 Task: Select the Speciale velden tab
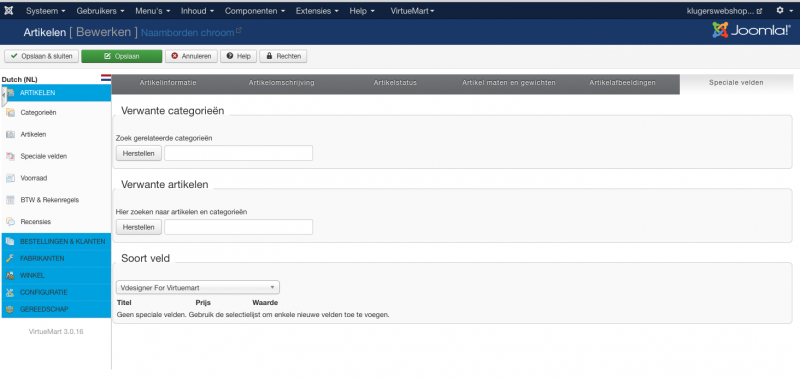point(736,84)
